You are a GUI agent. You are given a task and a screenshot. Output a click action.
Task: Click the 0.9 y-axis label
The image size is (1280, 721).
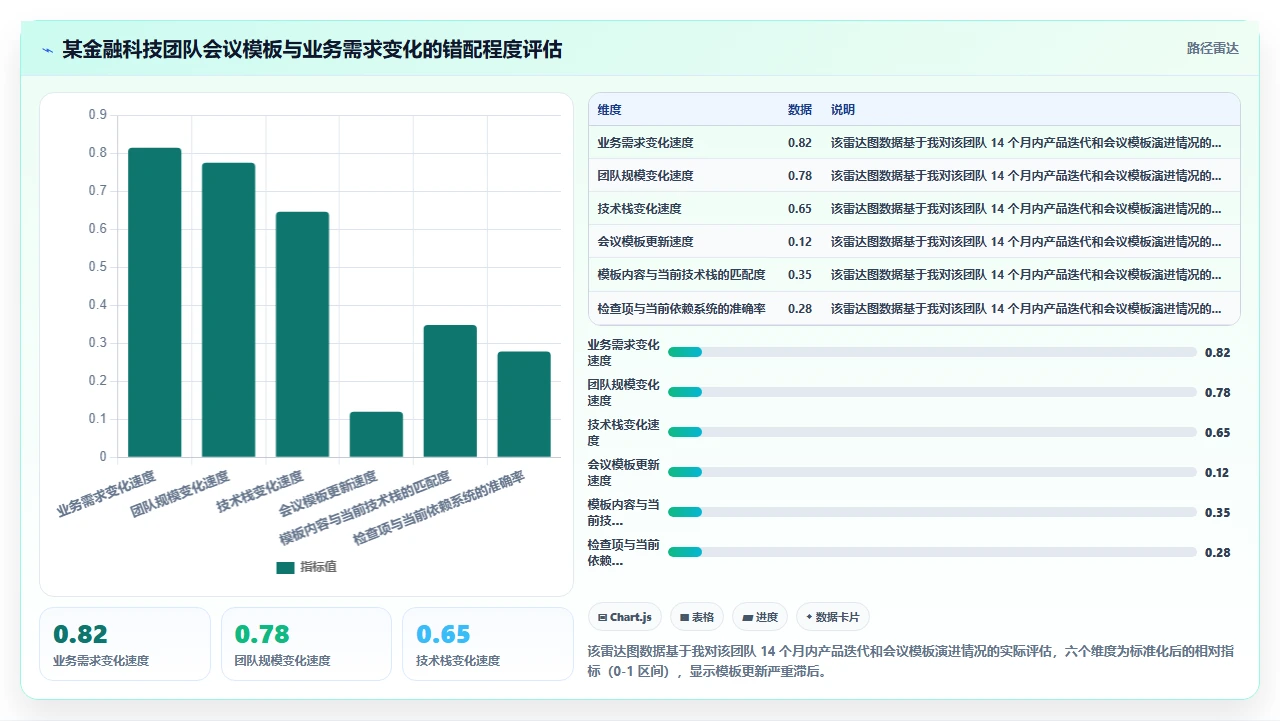[x=97, y=115]
